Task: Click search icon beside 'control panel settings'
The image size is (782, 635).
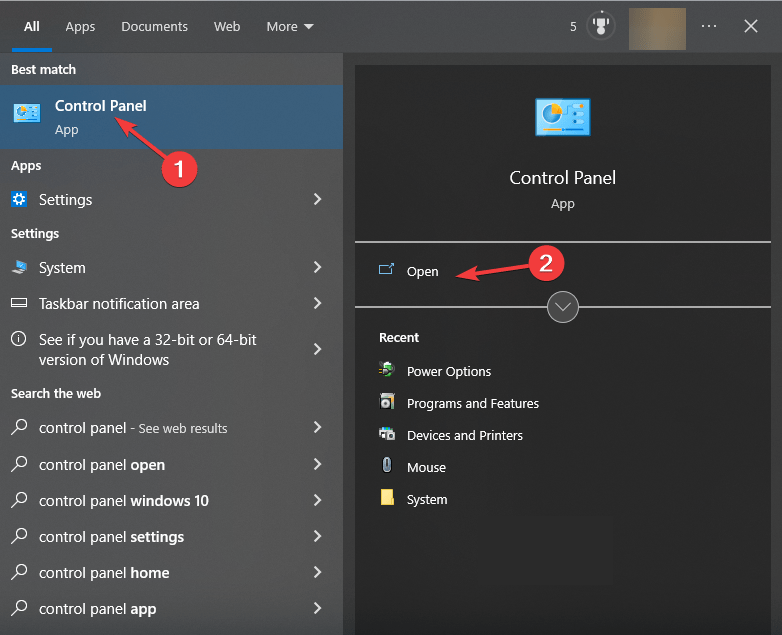Action: coord(19,536)
